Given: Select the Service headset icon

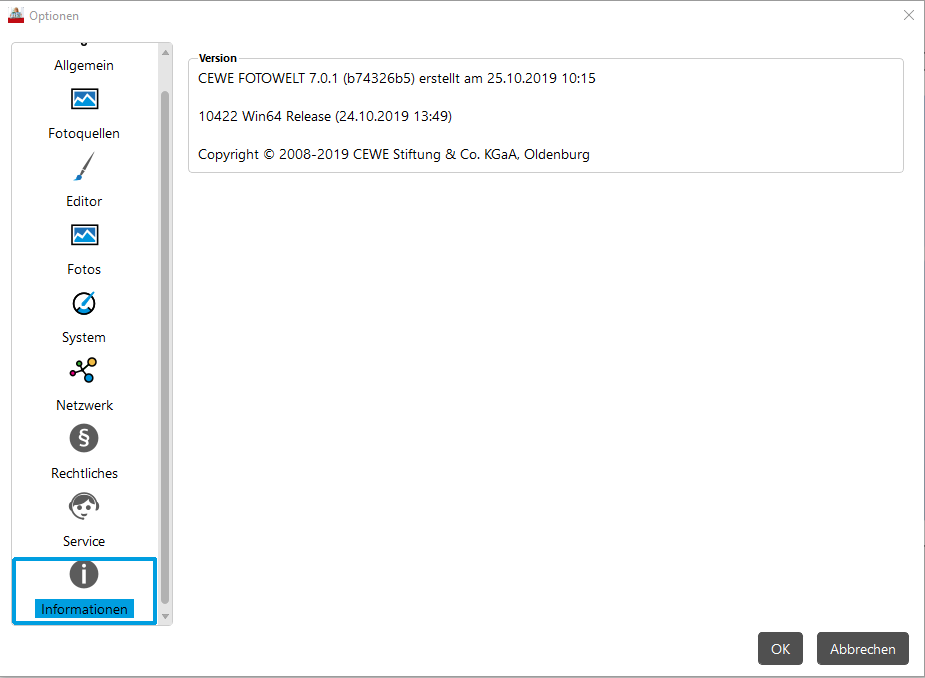Looking at the screenshot, I should coord(84,506).
